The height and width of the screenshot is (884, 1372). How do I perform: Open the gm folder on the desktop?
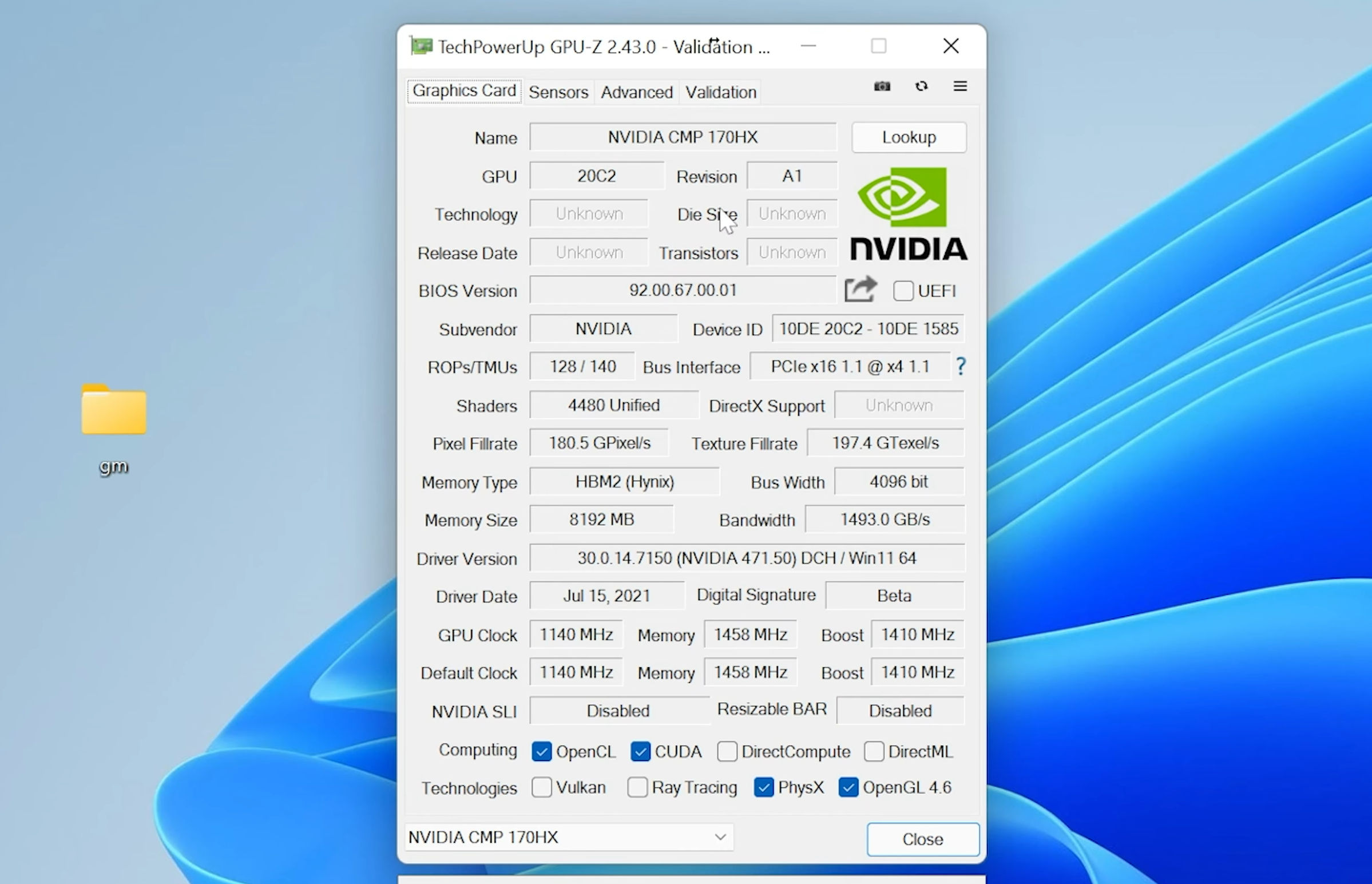[113, 410]
